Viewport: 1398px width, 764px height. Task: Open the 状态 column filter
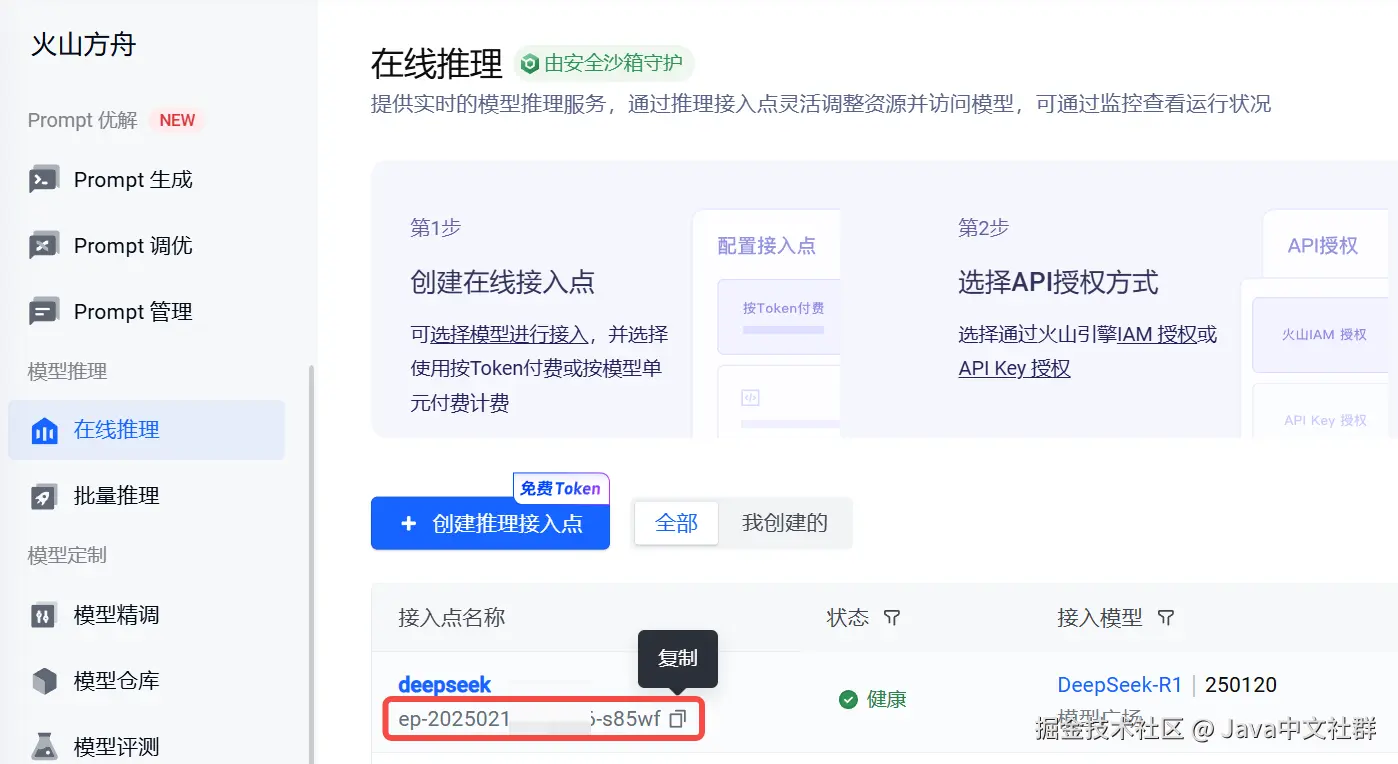pos(892,618)
